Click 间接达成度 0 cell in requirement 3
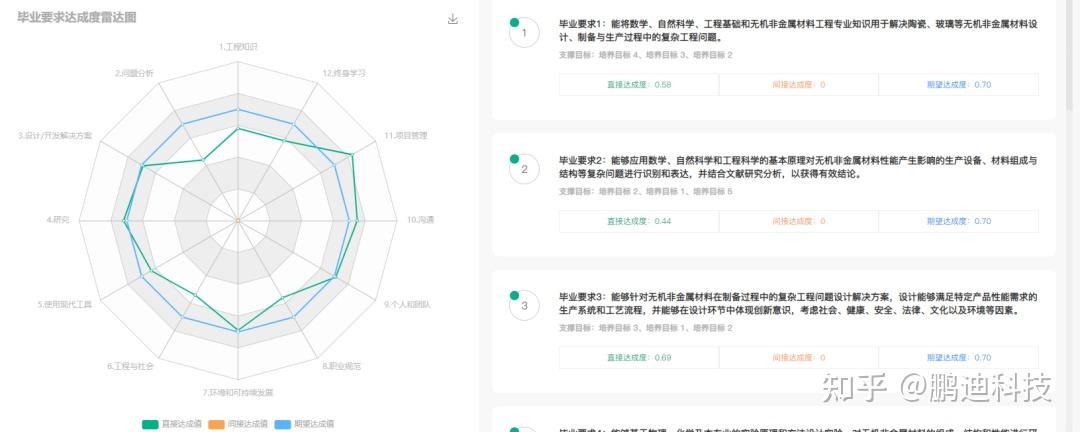 (798, 358)
